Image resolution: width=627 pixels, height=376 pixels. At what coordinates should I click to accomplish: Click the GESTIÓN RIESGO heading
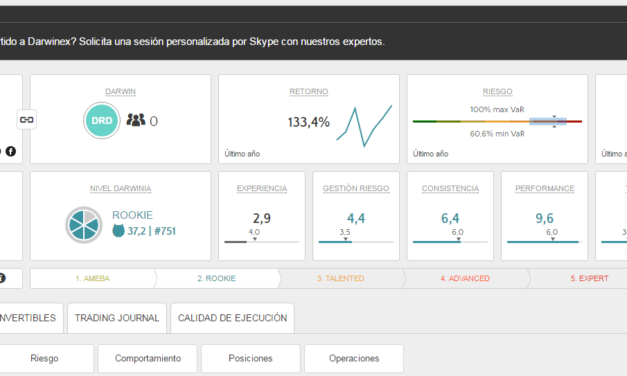[x=356, y=188]
